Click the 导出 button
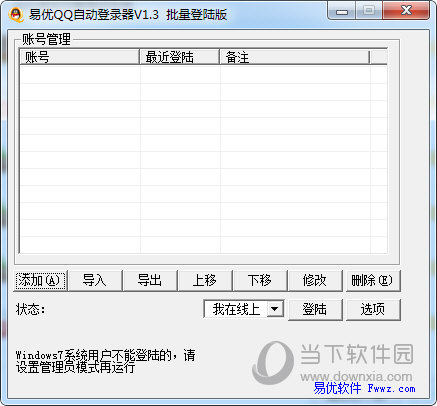This screenshot has width=437, height=406. click(150, 280)
